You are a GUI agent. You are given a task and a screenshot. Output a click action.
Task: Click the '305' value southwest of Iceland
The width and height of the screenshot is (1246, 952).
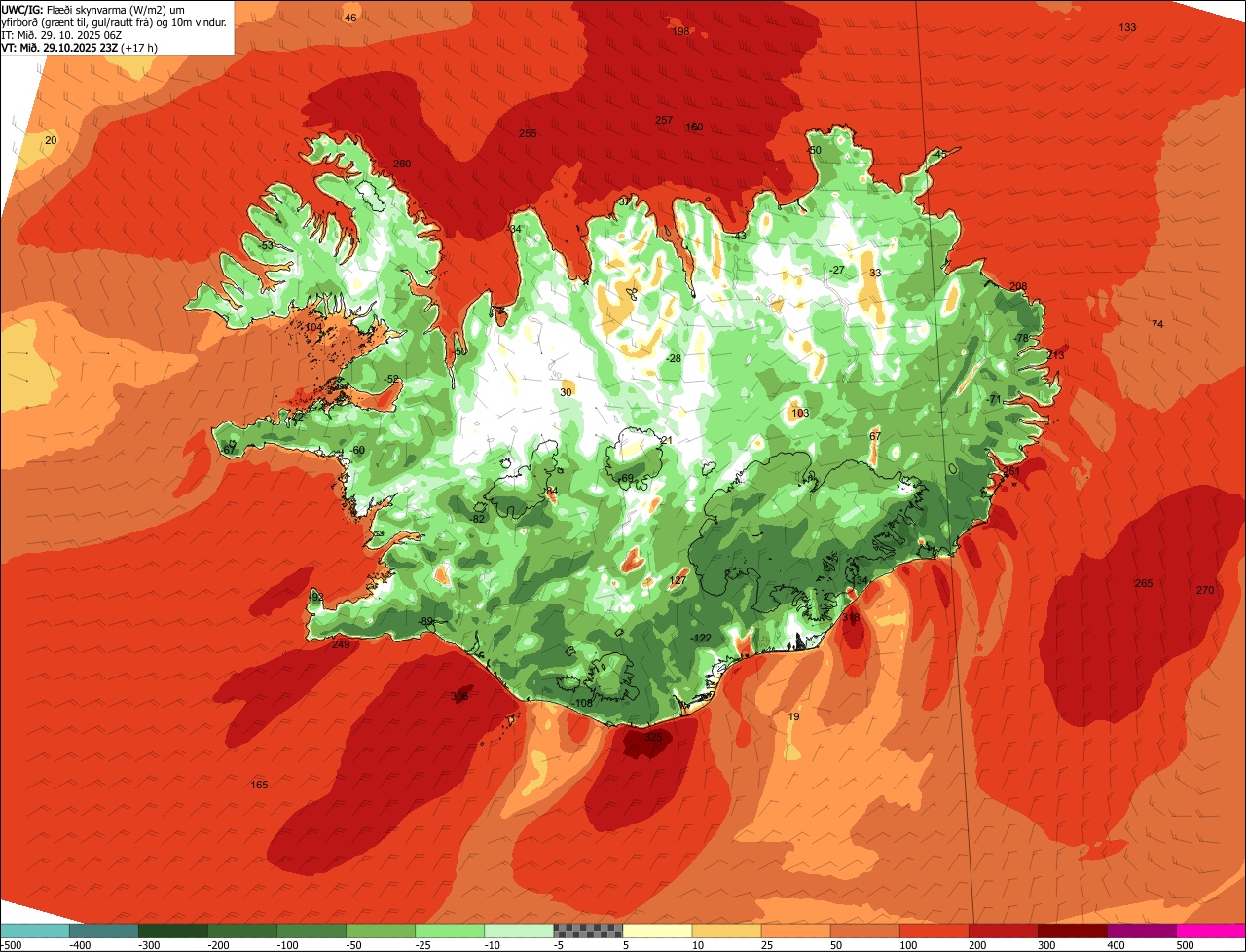tap(459, 696)
